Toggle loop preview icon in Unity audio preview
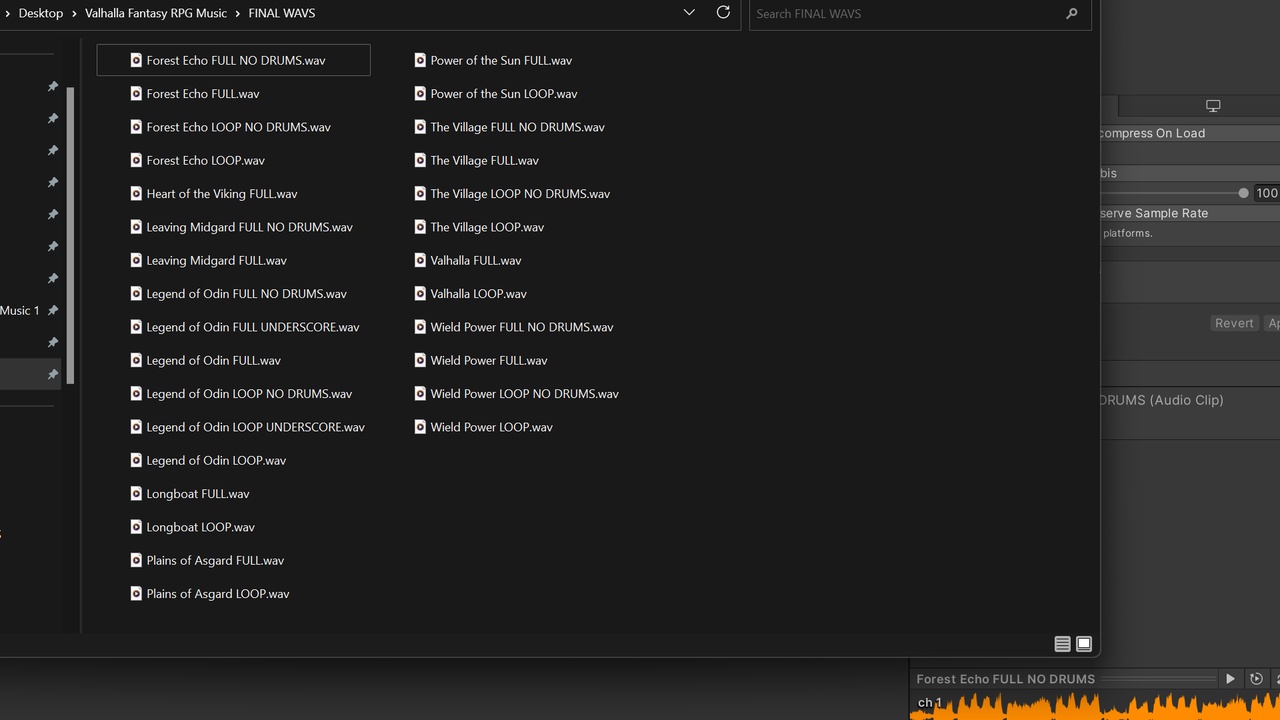Image resolution: width=1280 pixels, height=720 pixels. click(x=1257, y=679)
